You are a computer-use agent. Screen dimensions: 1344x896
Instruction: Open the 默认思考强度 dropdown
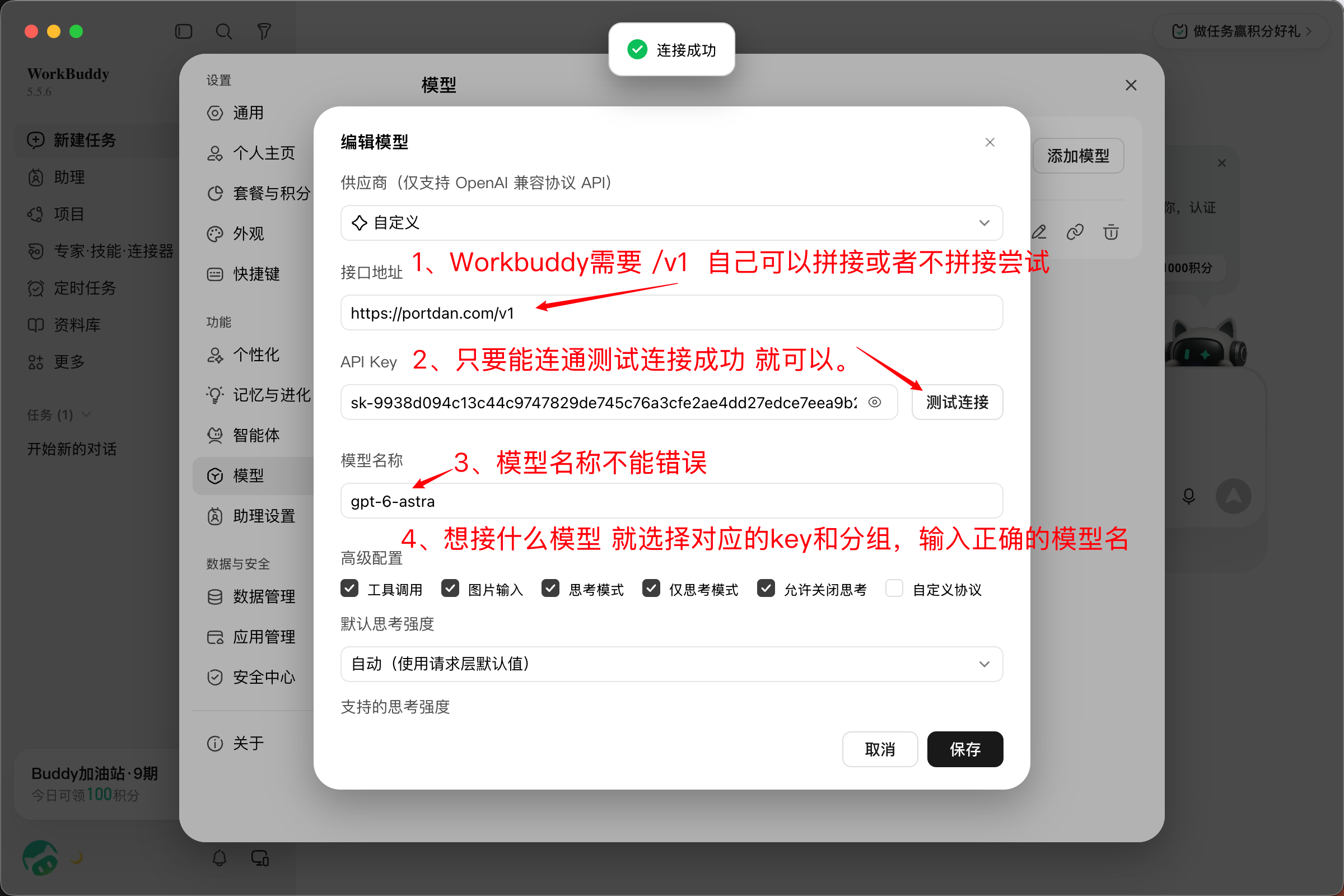pyautogui.click(x=671, y=664)
